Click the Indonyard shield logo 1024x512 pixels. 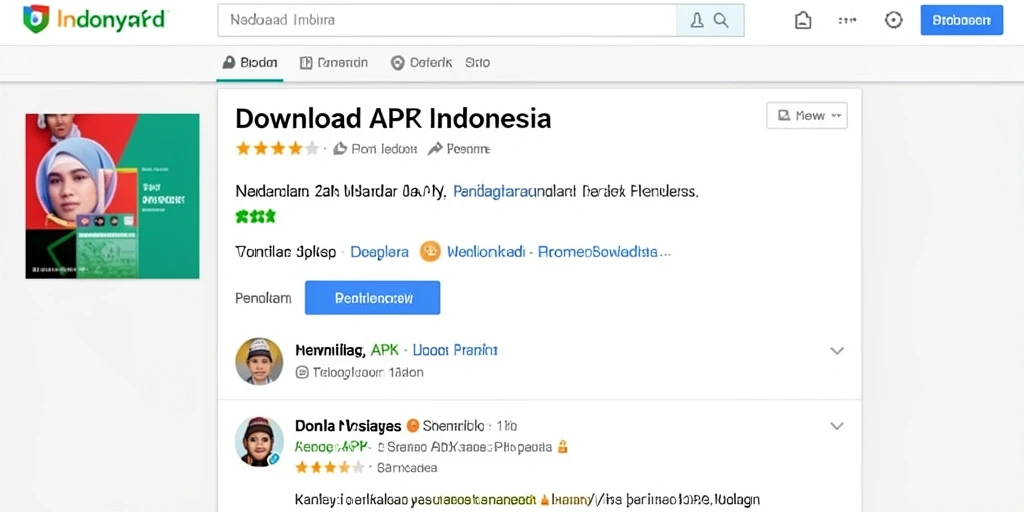pos(36,19)
